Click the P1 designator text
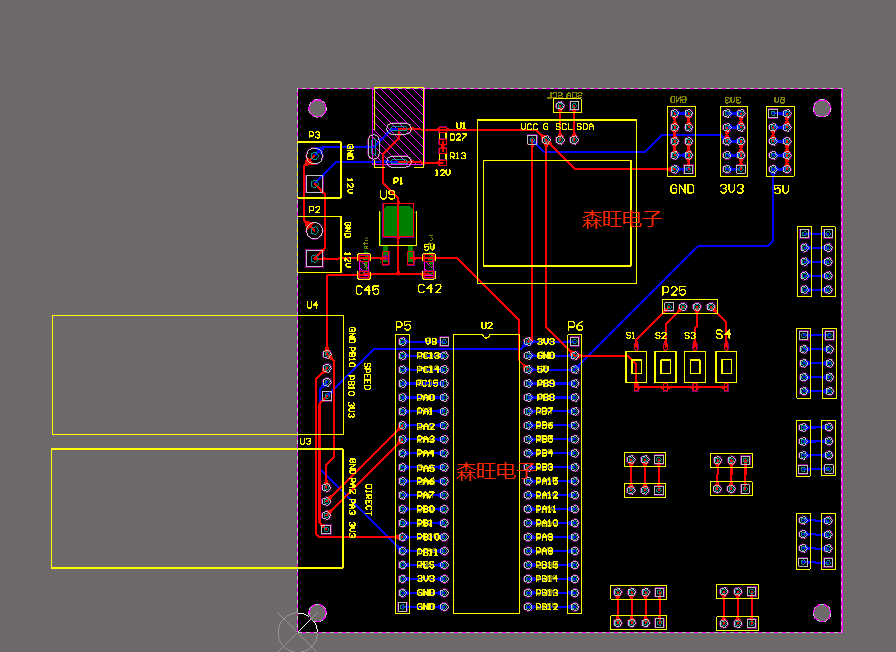The width and height of the screenshot is (896, 652). click(398, 181)
